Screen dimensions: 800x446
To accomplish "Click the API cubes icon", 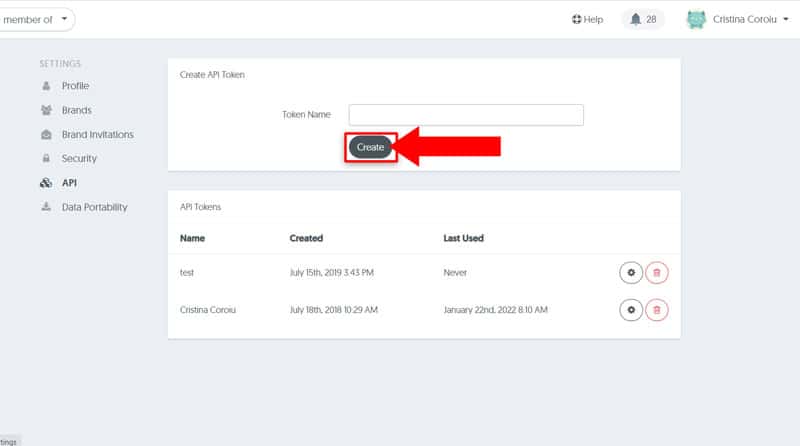I will [x=46, y=183].
